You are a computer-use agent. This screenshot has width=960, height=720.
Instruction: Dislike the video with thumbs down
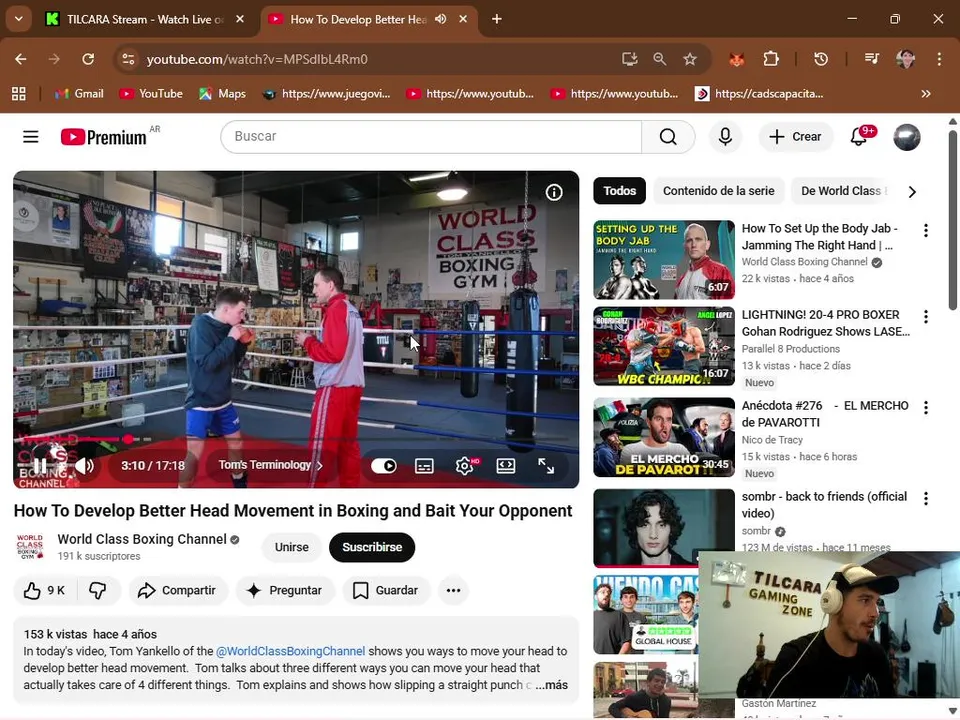pos(98,591)
